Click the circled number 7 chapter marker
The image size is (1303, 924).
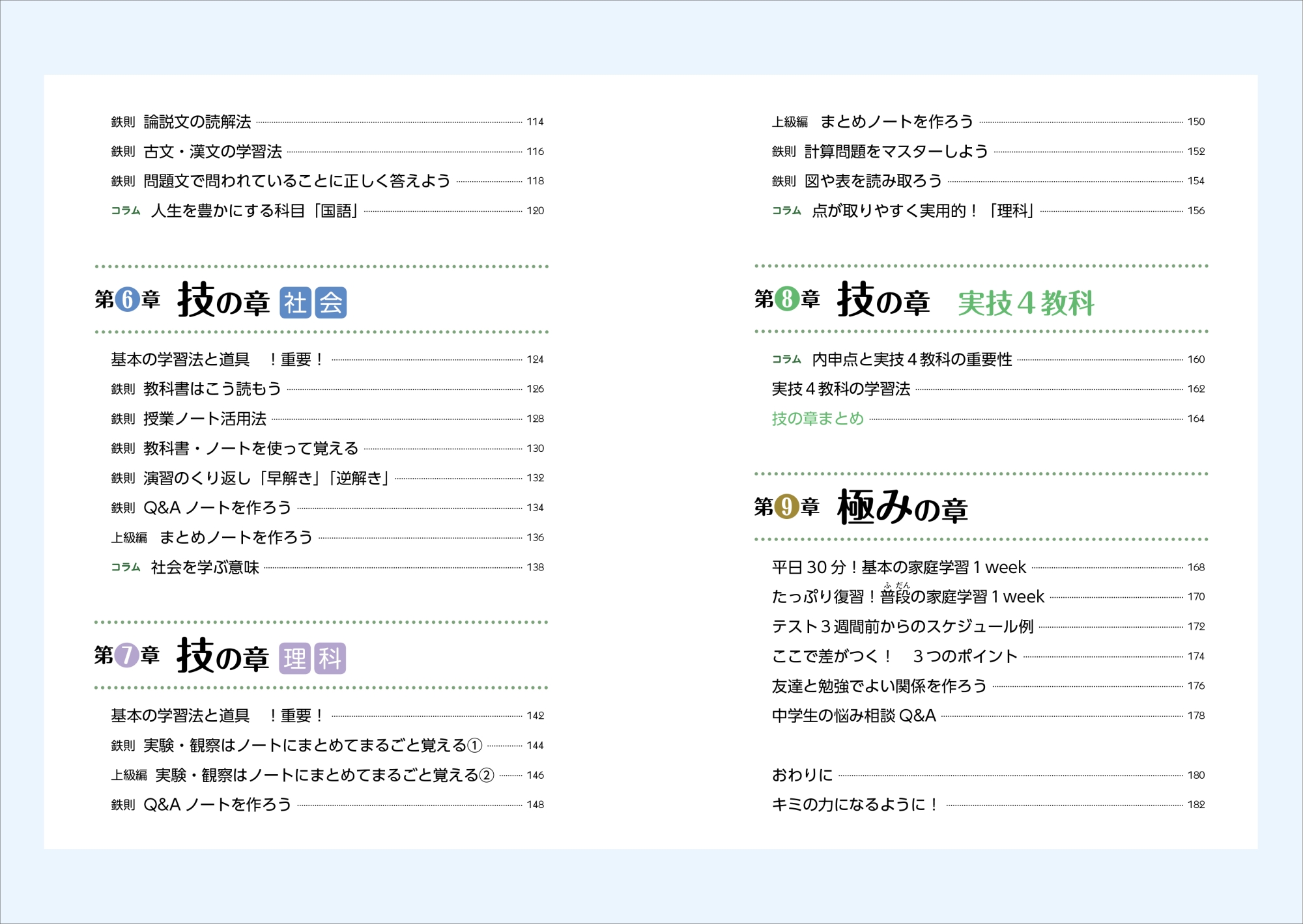127,655
